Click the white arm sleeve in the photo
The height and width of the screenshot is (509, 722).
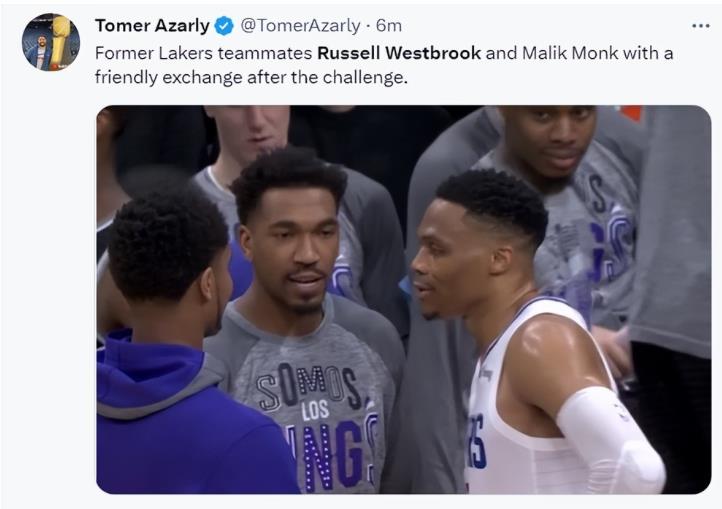click(x=610, y=440)
